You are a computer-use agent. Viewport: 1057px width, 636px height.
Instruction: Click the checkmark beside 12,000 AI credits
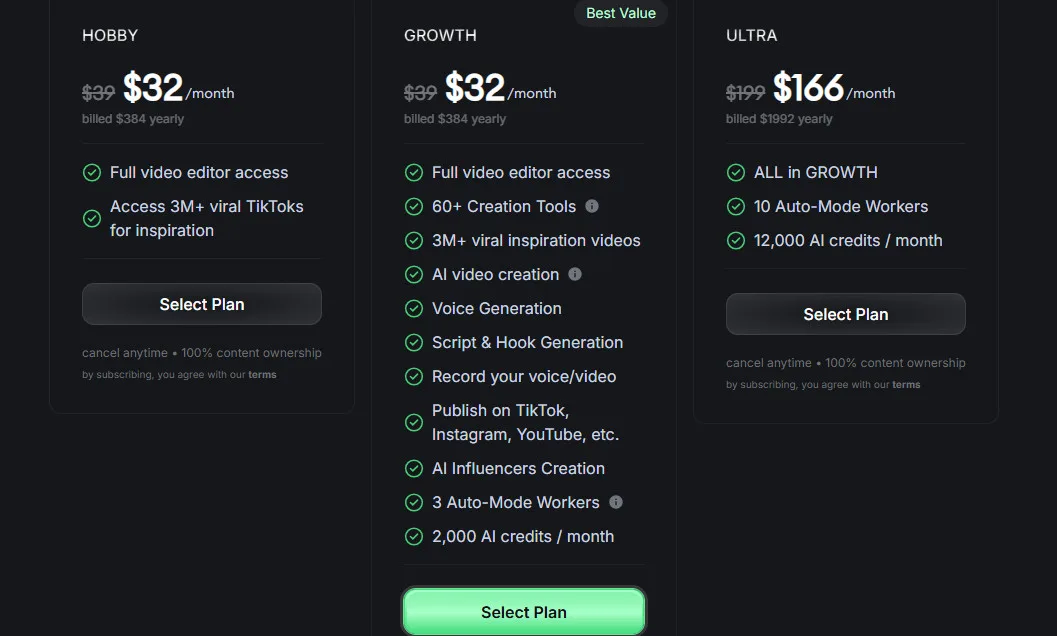(736, 240)
